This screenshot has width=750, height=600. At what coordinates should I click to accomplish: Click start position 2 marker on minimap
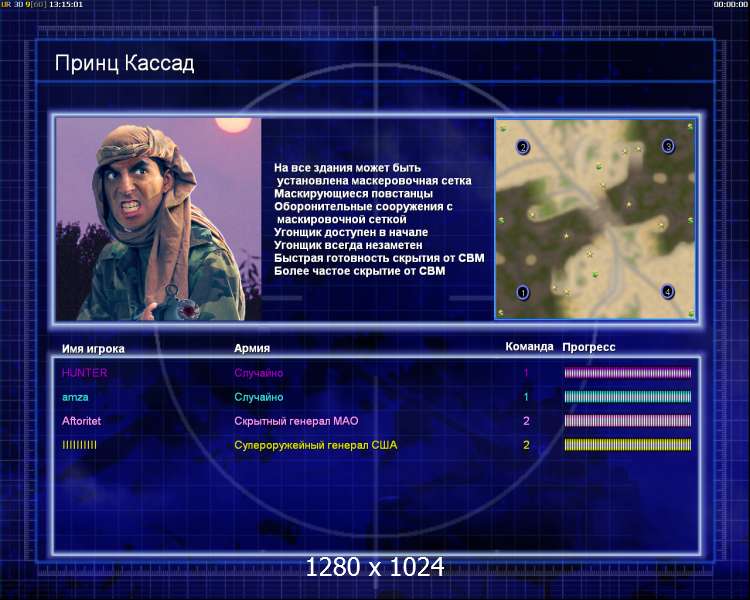[x=523, y=146]
